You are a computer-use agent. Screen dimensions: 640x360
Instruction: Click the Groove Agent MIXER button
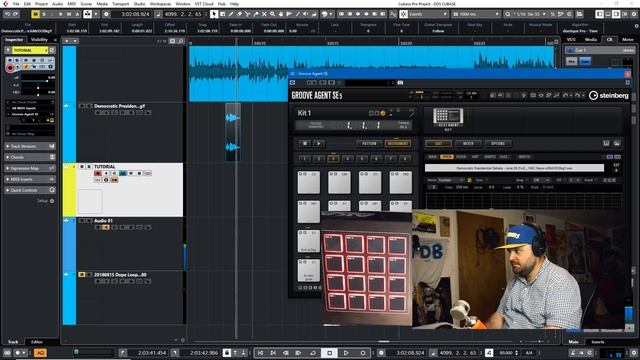click(x=468, y=144)
